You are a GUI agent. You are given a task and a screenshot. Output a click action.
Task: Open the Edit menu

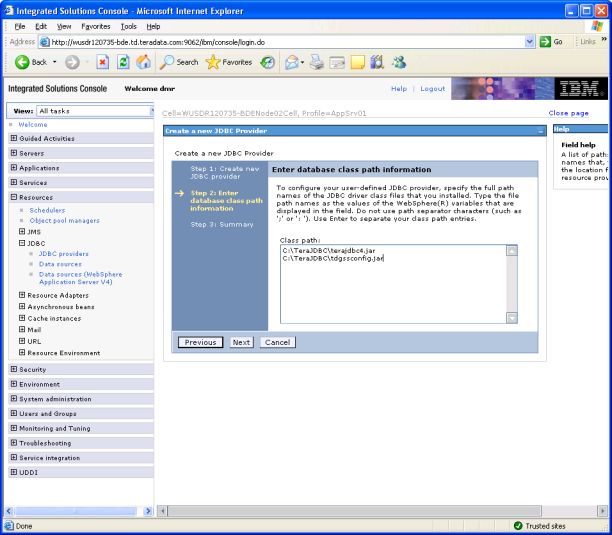41,27
